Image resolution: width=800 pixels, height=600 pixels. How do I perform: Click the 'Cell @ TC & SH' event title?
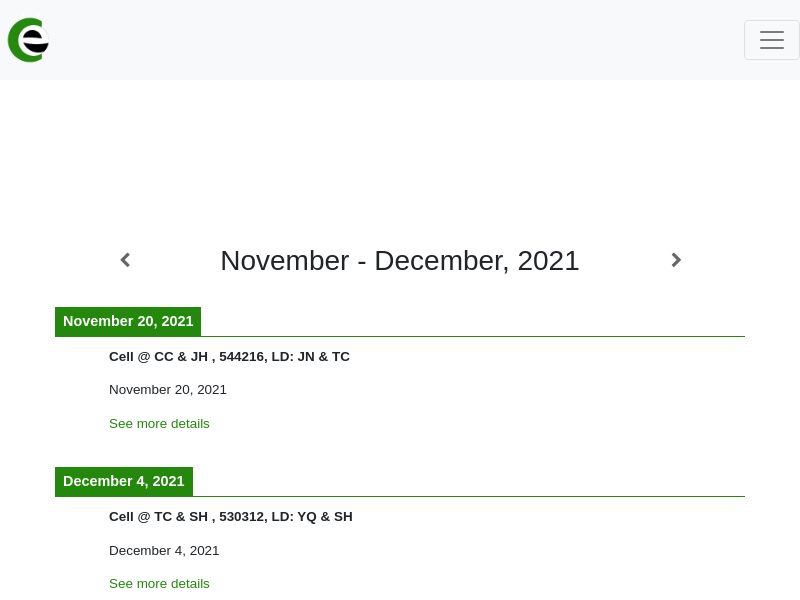[158, 517]
